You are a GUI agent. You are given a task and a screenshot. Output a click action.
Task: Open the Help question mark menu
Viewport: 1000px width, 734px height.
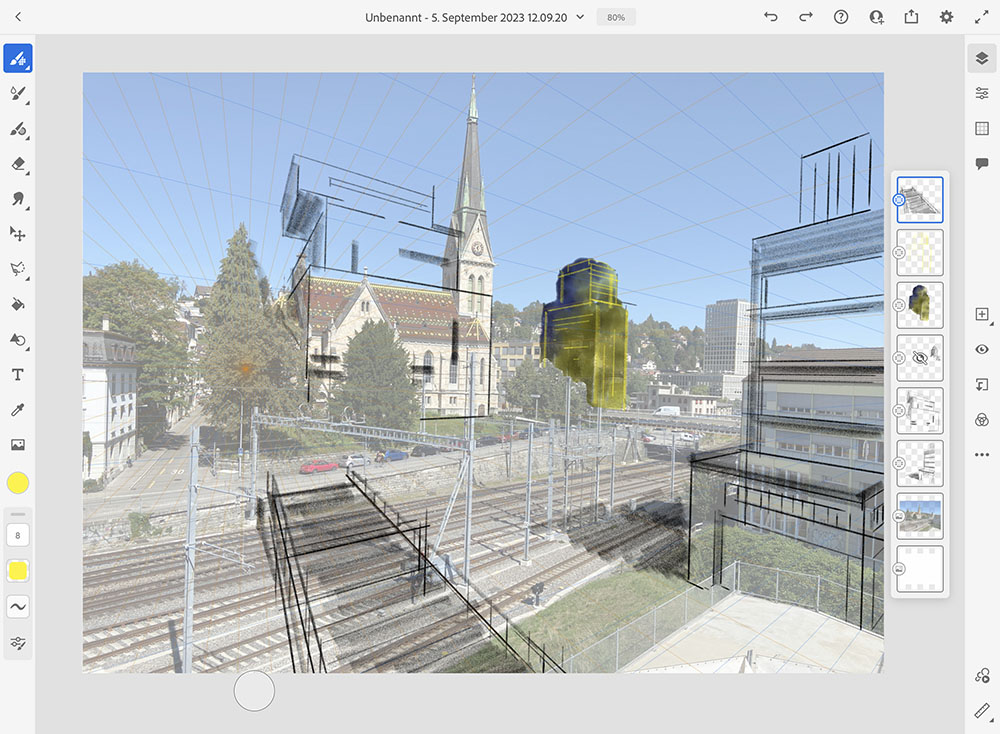click(x=841, y=17)
